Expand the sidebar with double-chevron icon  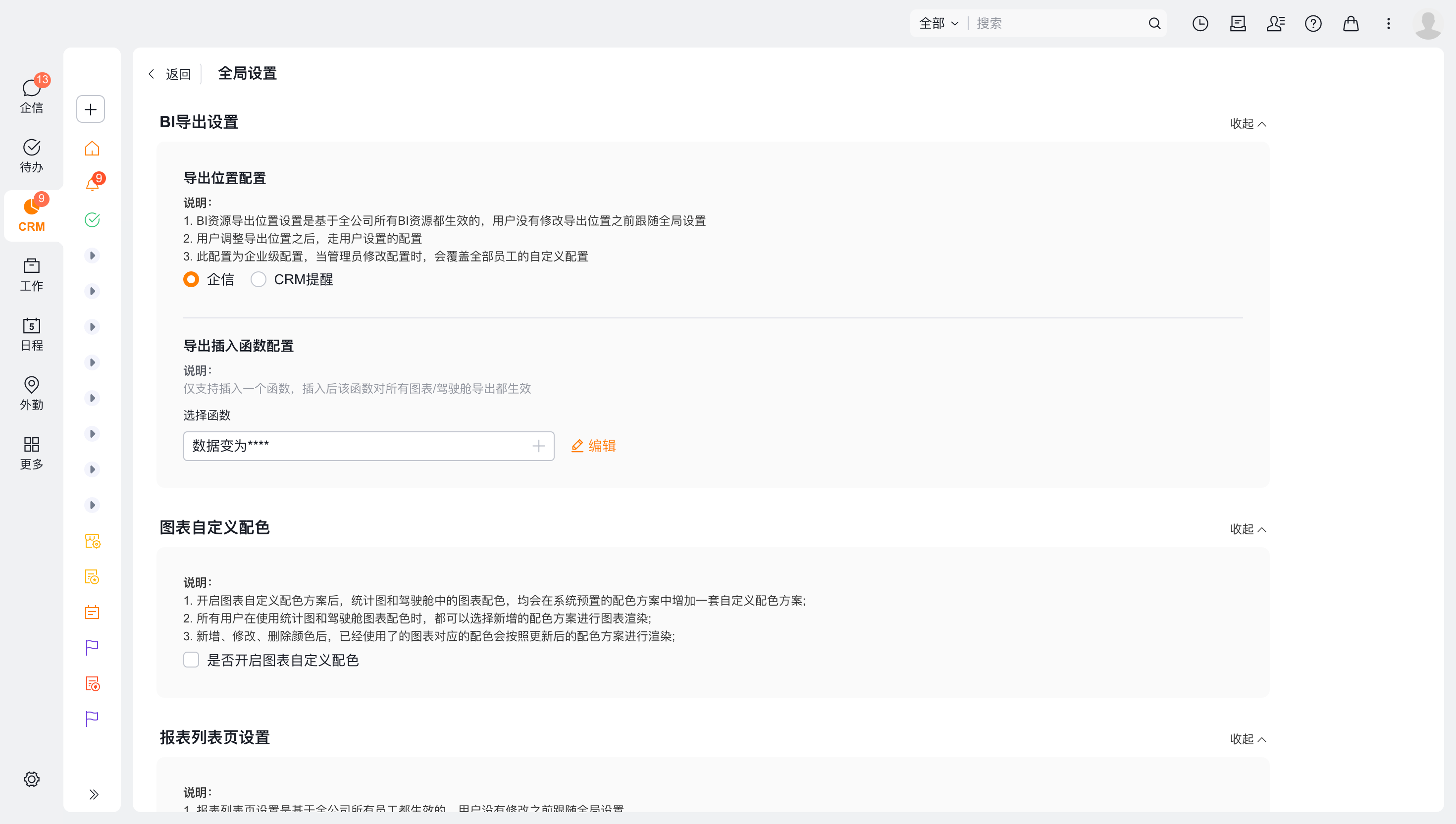point(94,794)
